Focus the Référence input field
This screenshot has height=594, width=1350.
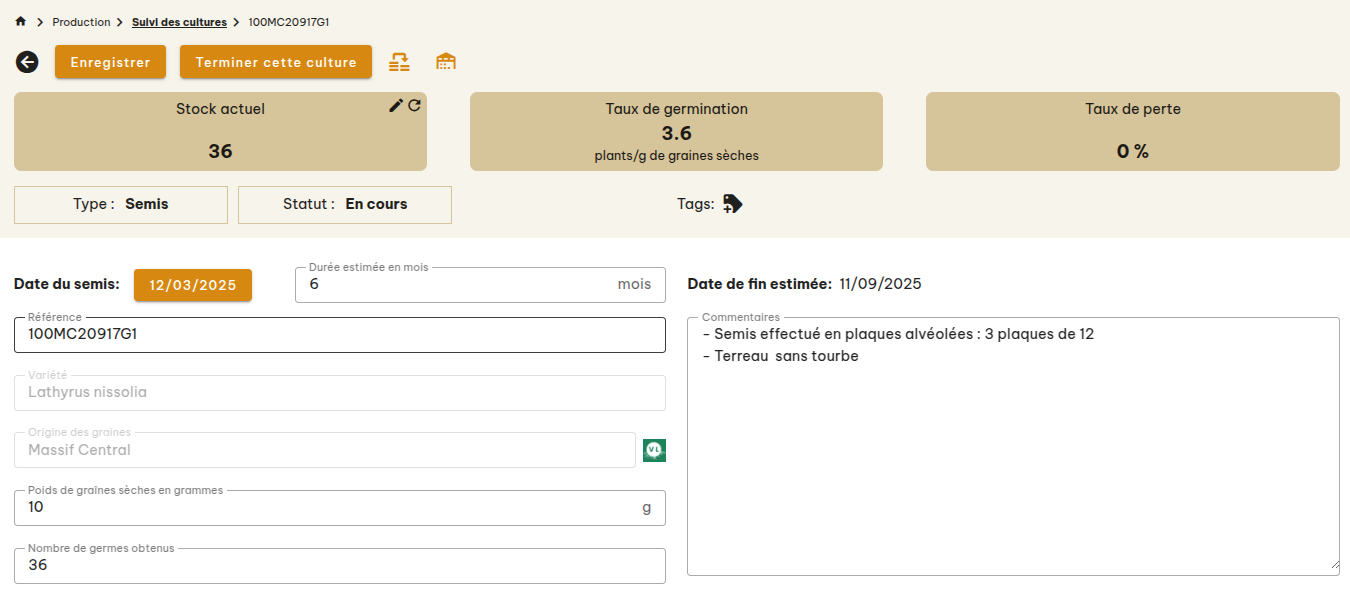point(340,335)
